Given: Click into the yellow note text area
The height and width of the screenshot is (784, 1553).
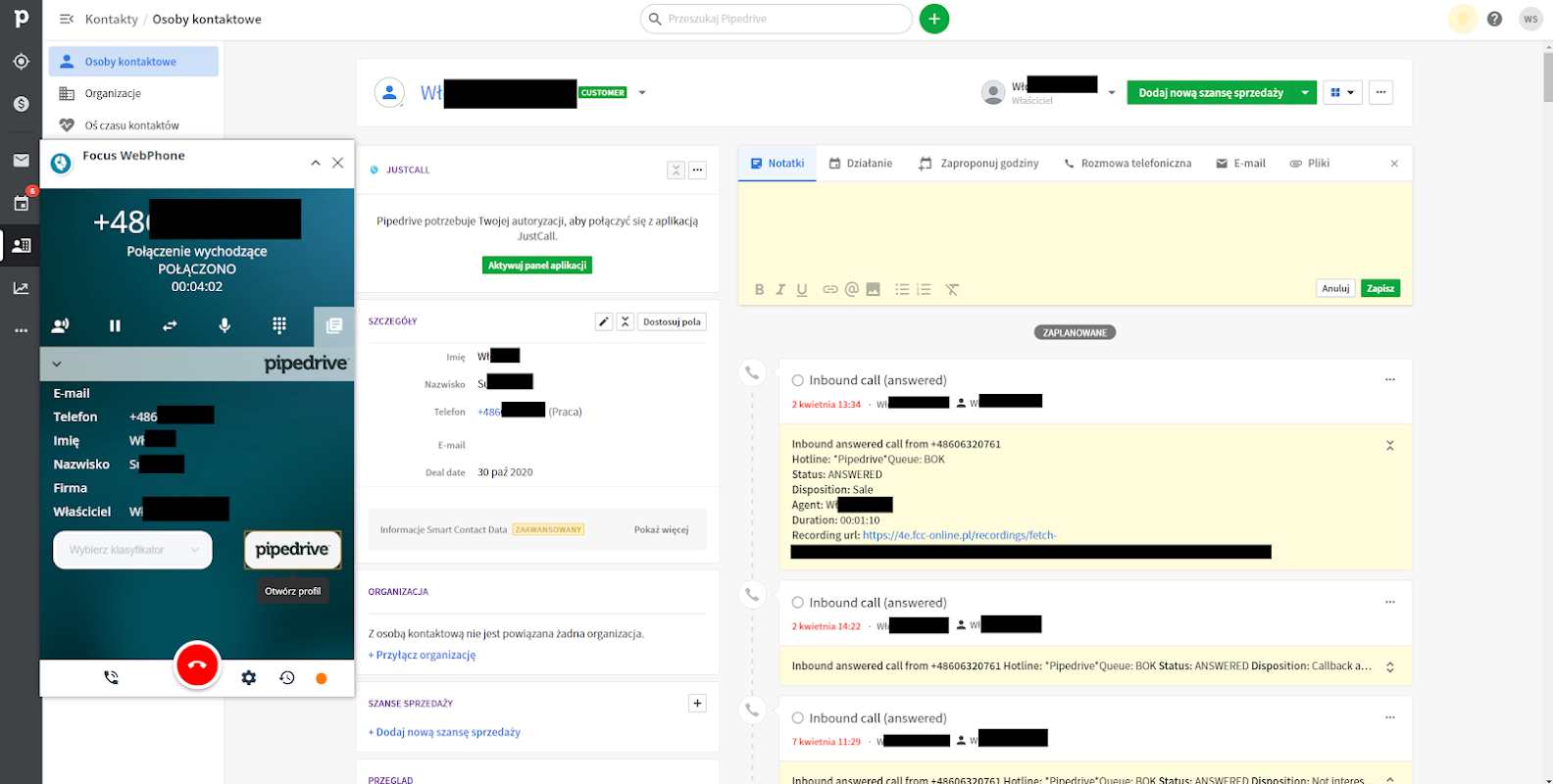Looking at the screenshot, I should (x=1075, y=227).
